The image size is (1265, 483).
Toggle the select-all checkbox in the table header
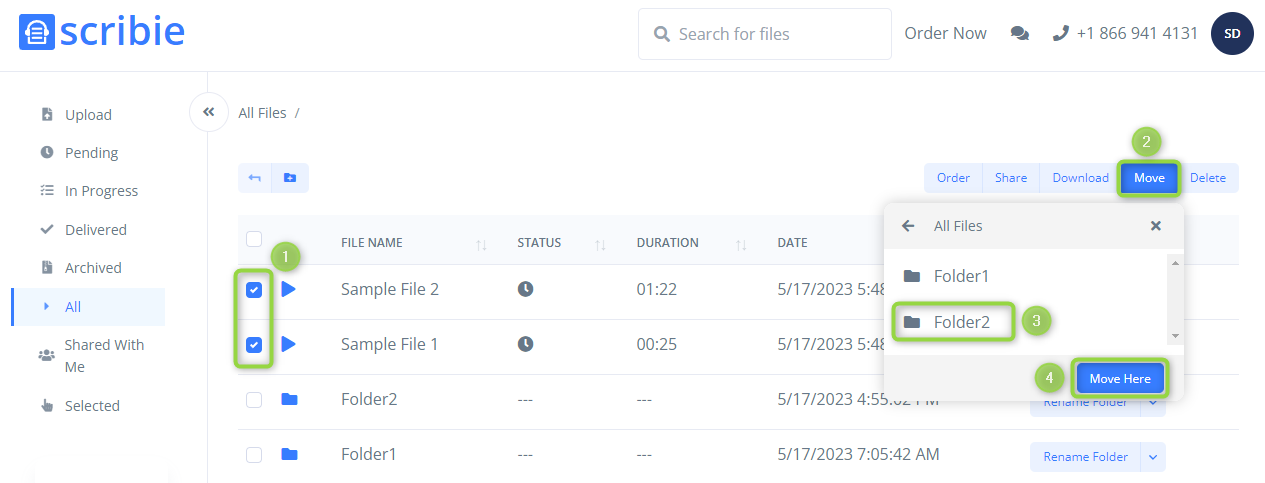click(x=254, y=239)
